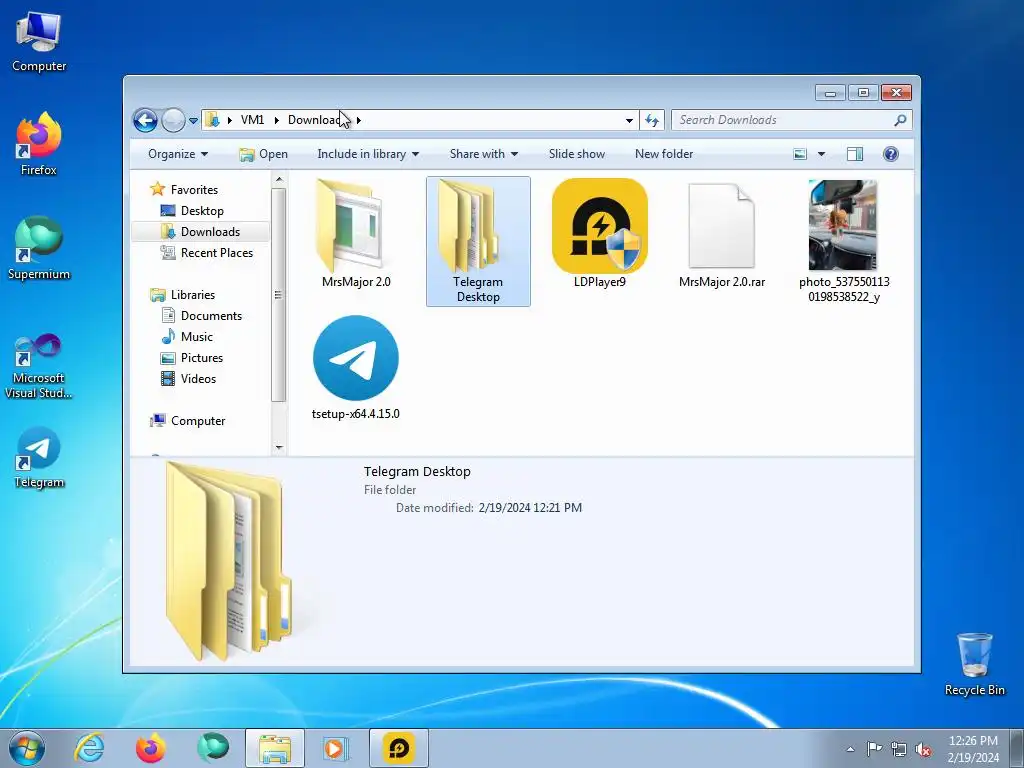Click VM1 in the address breadcrumb
The width and height of the screenshot is (1024, 768).
pyautogui.click(x=252, y=120)
